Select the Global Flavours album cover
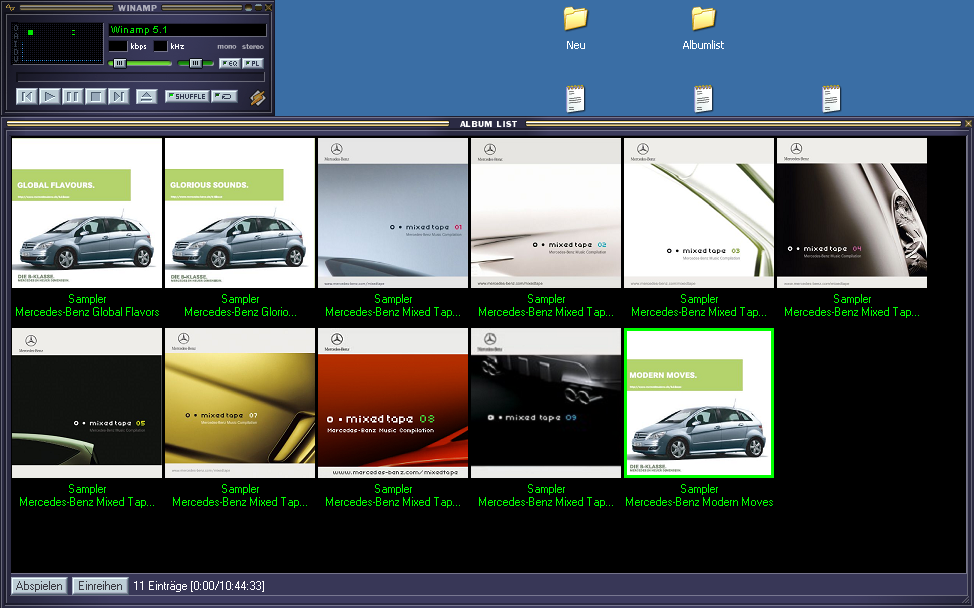Viewport: 974px width, 608px height. click(87, 213)
